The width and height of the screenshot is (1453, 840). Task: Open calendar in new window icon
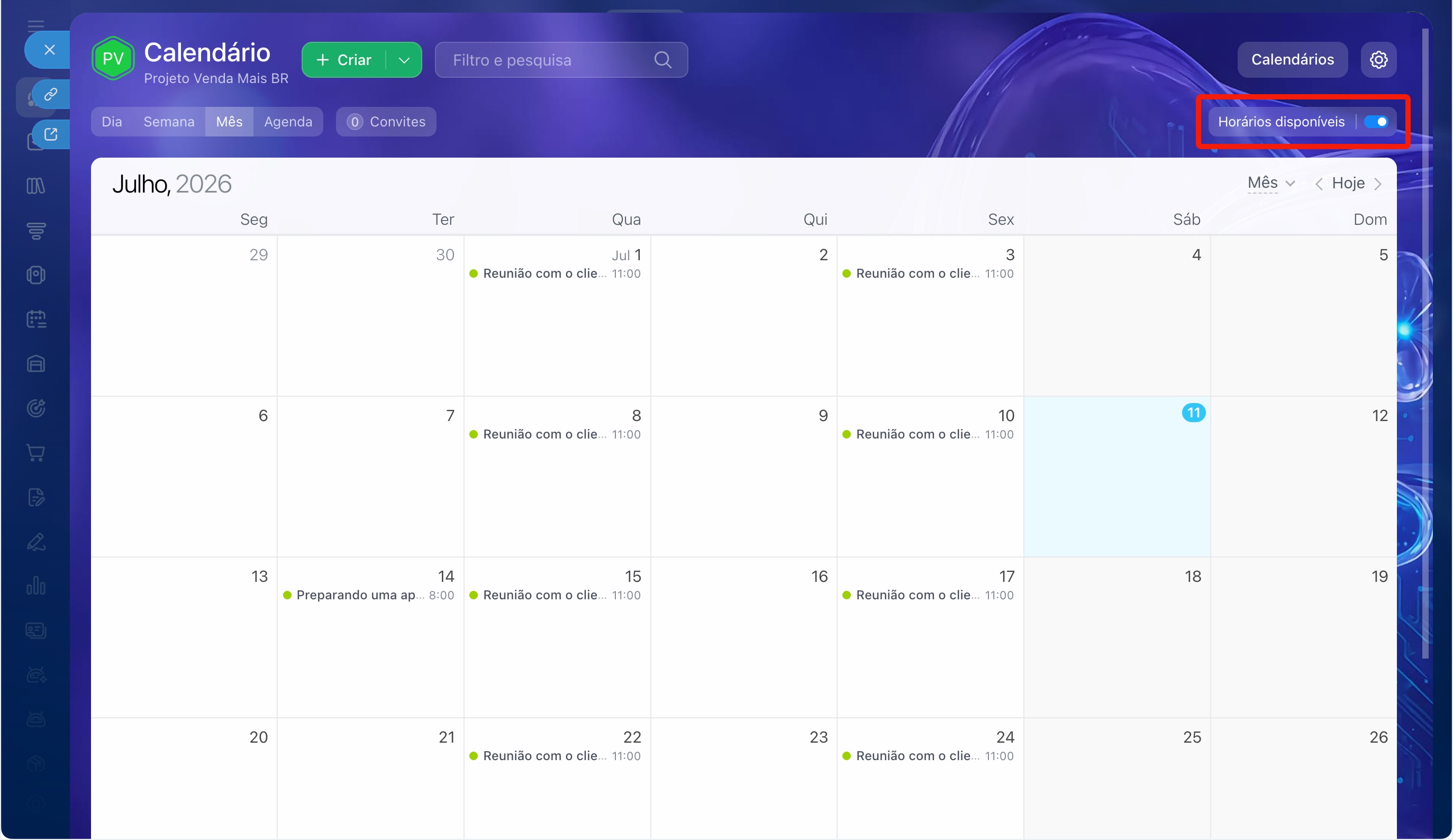point(51,134)
